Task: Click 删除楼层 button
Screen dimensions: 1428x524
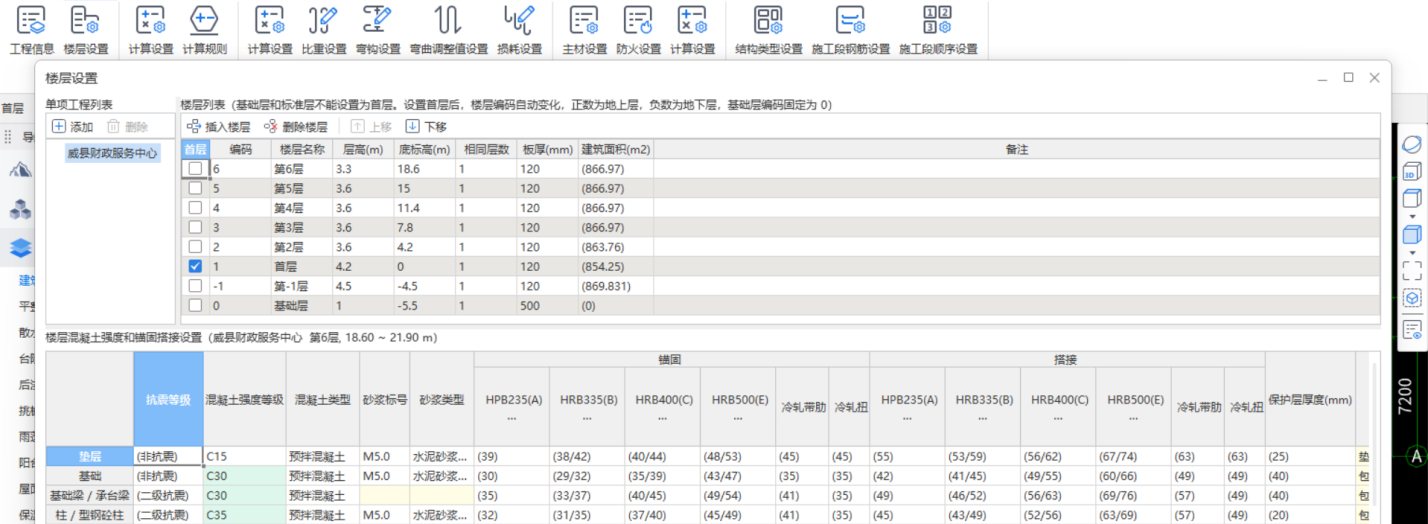Action: click(x=295, y=127)
